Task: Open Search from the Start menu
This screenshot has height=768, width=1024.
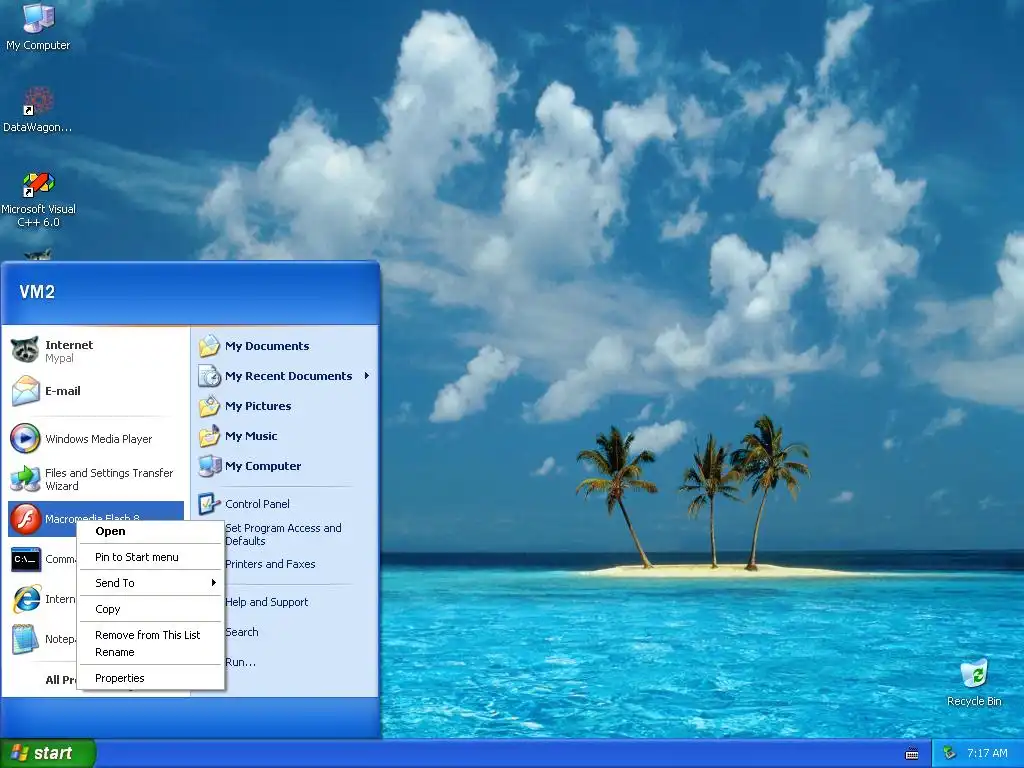Action: click(x=242, y=632)
